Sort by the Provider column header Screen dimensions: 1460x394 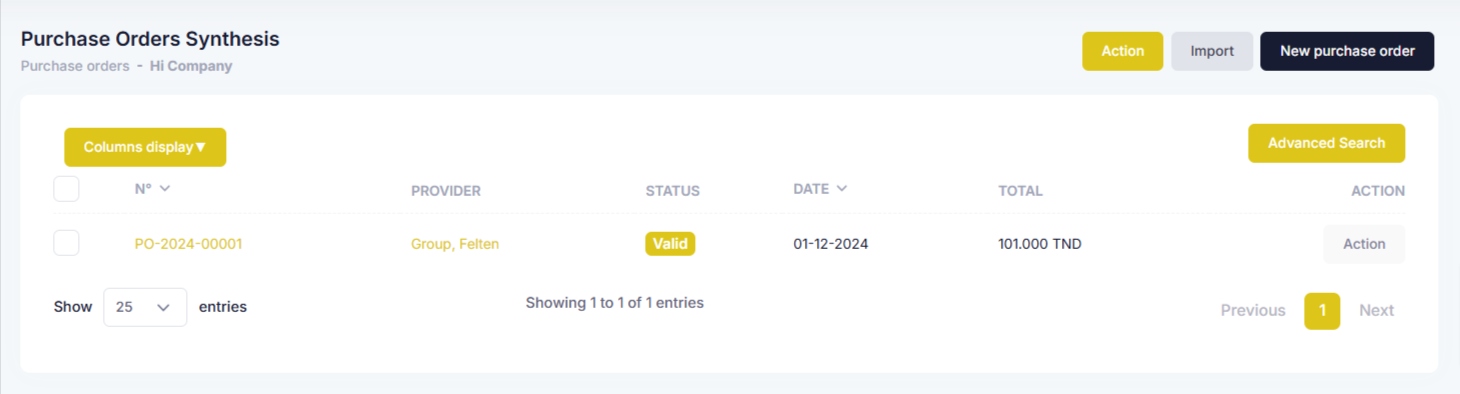[x=446, y=191]
